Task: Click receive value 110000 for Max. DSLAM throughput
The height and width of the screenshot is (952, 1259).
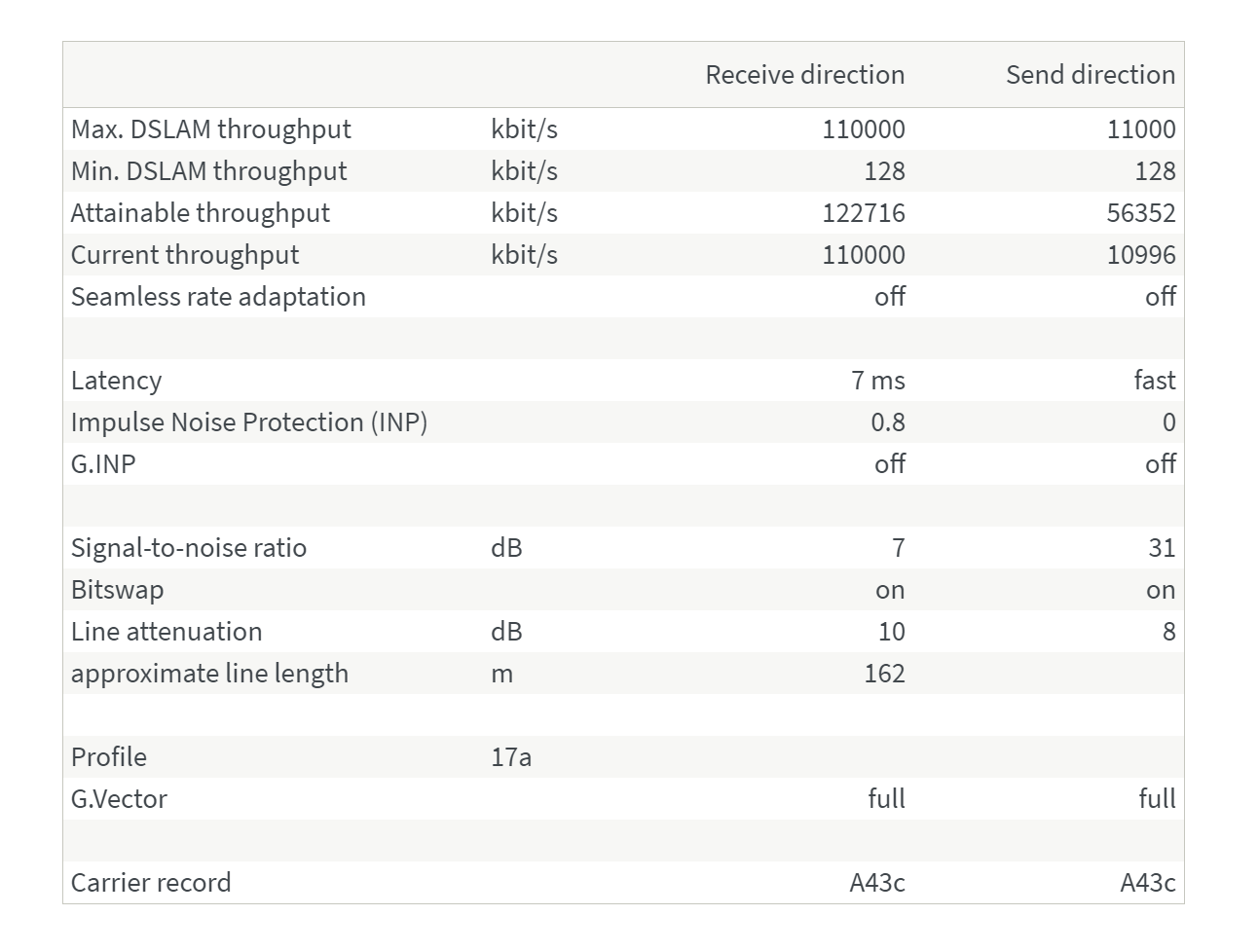Action: click(x=863, y=129)
